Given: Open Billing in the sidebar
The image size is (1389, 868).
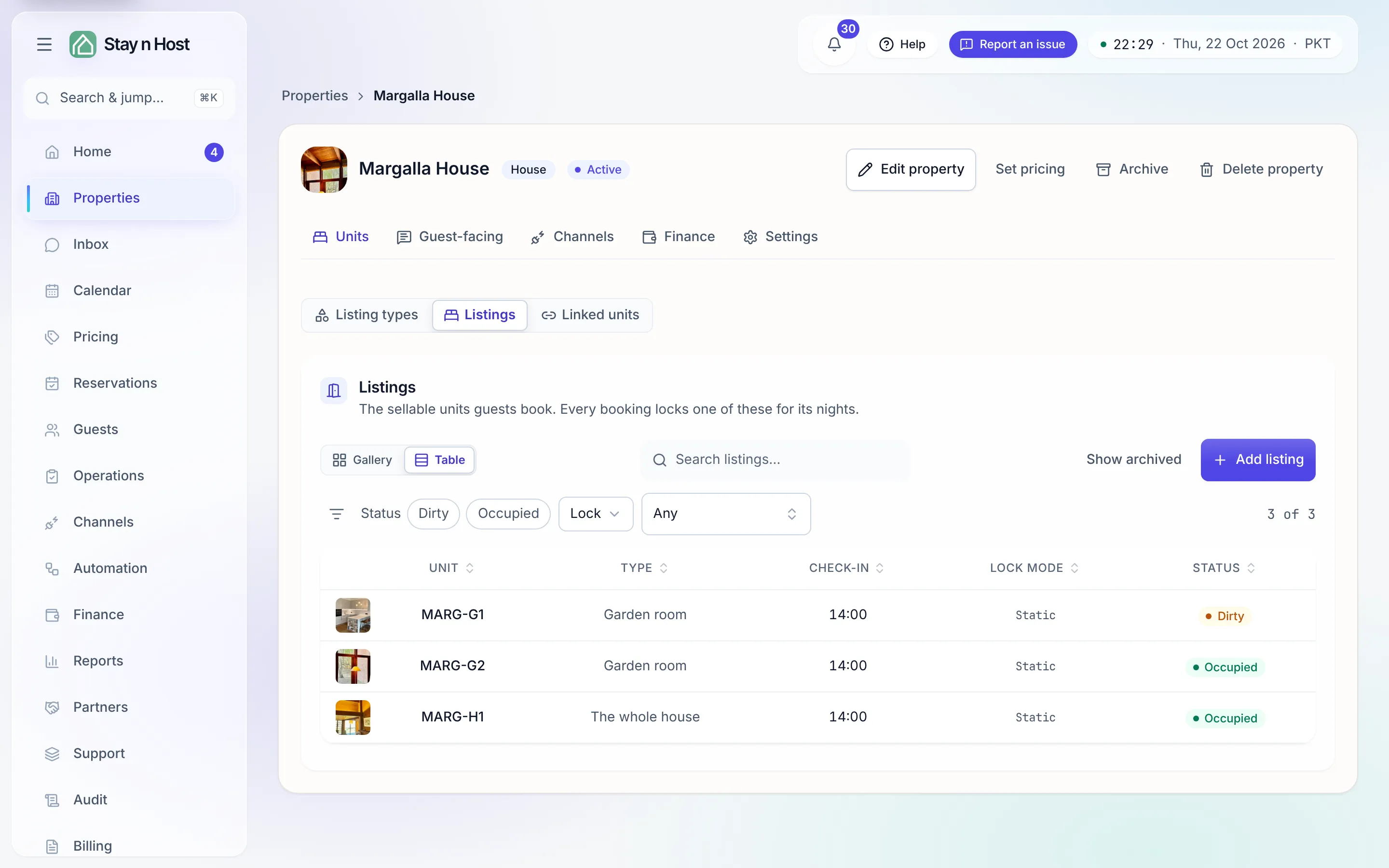Looking at the screenshot, I should (x=130, y=846).
